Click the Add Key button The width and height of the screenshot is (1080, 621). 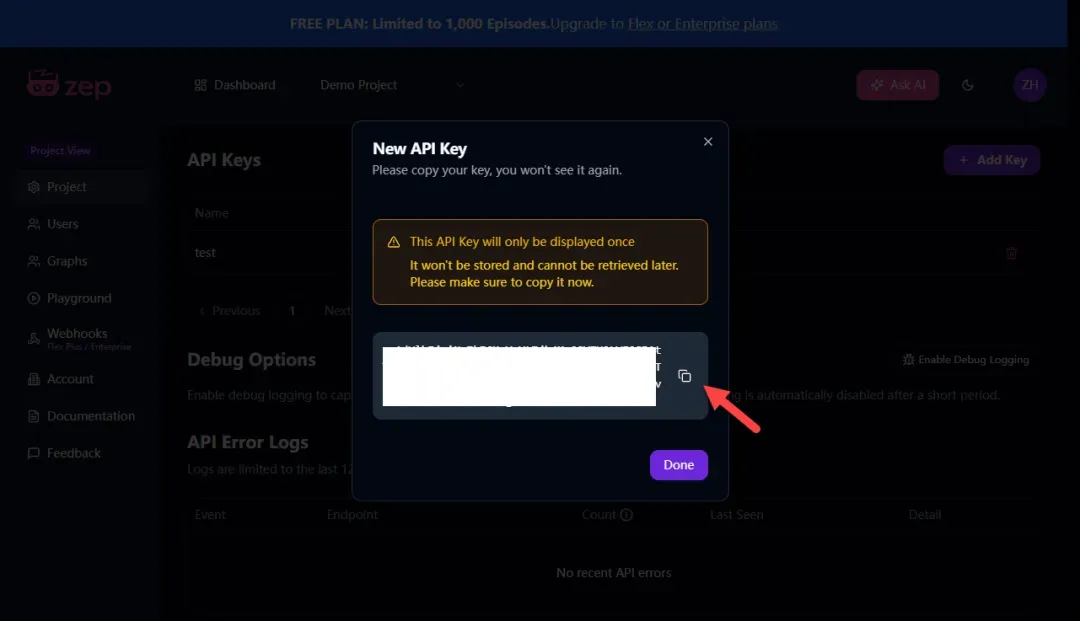point(992,160)
